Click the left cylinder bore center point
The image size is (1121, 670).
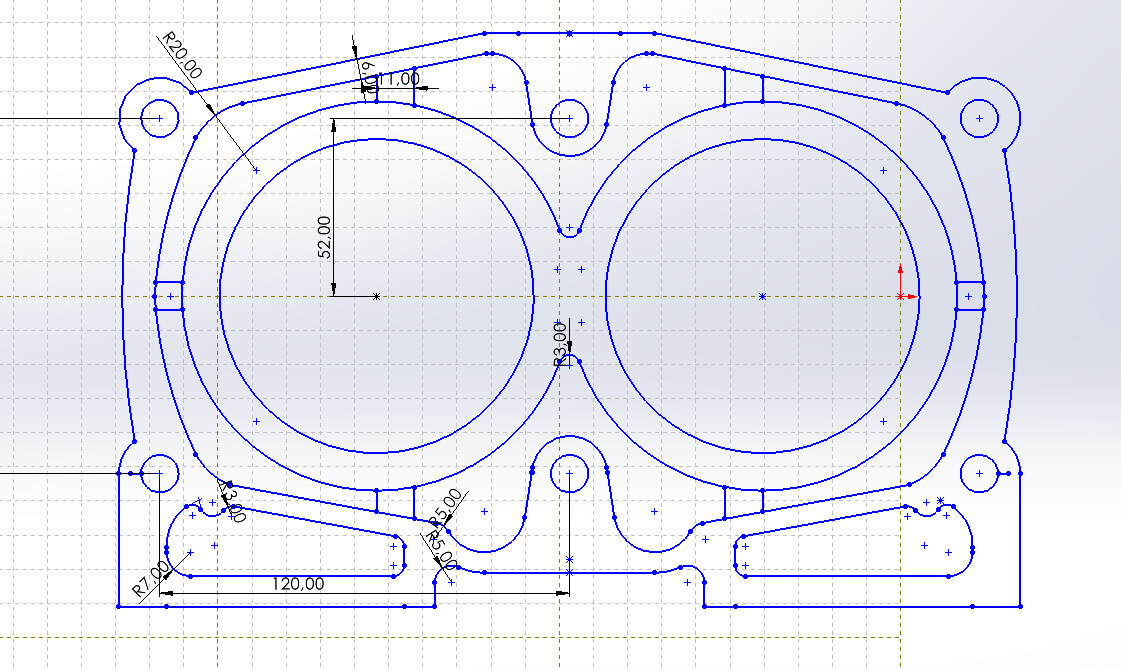point(377,296)
